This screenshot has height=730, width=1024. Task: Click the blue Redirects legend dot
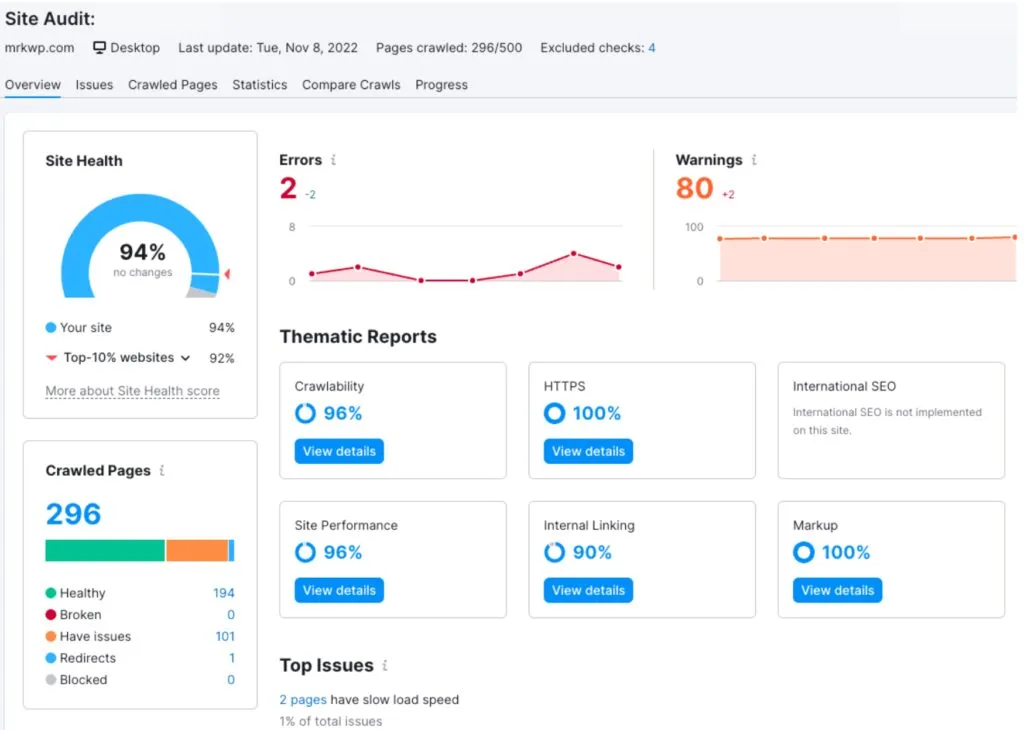[x=51, y=658]
